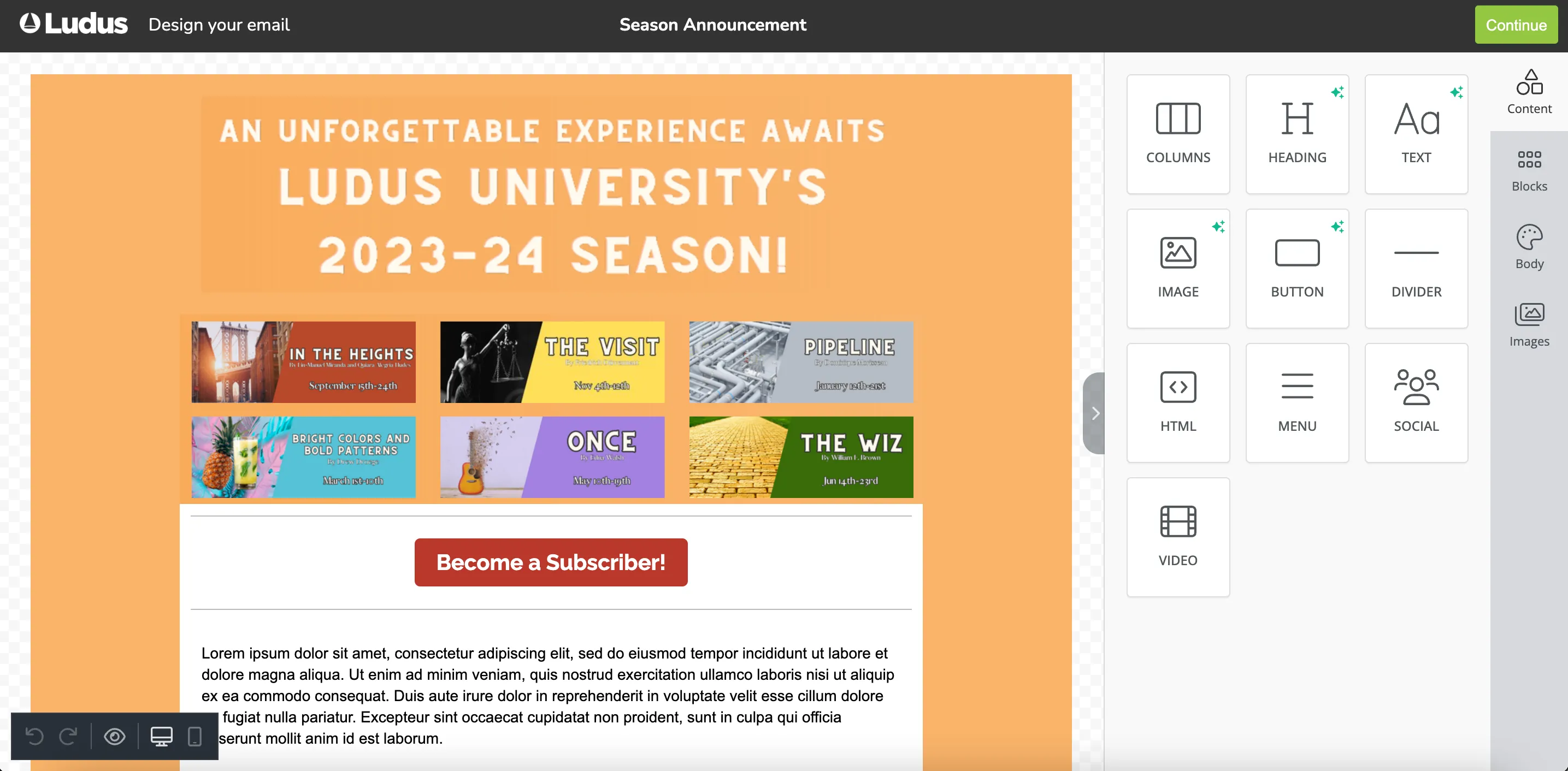The image size is (1568, 771).
Task: Collapse the side panel with chevron
Action: [1094, 413]
